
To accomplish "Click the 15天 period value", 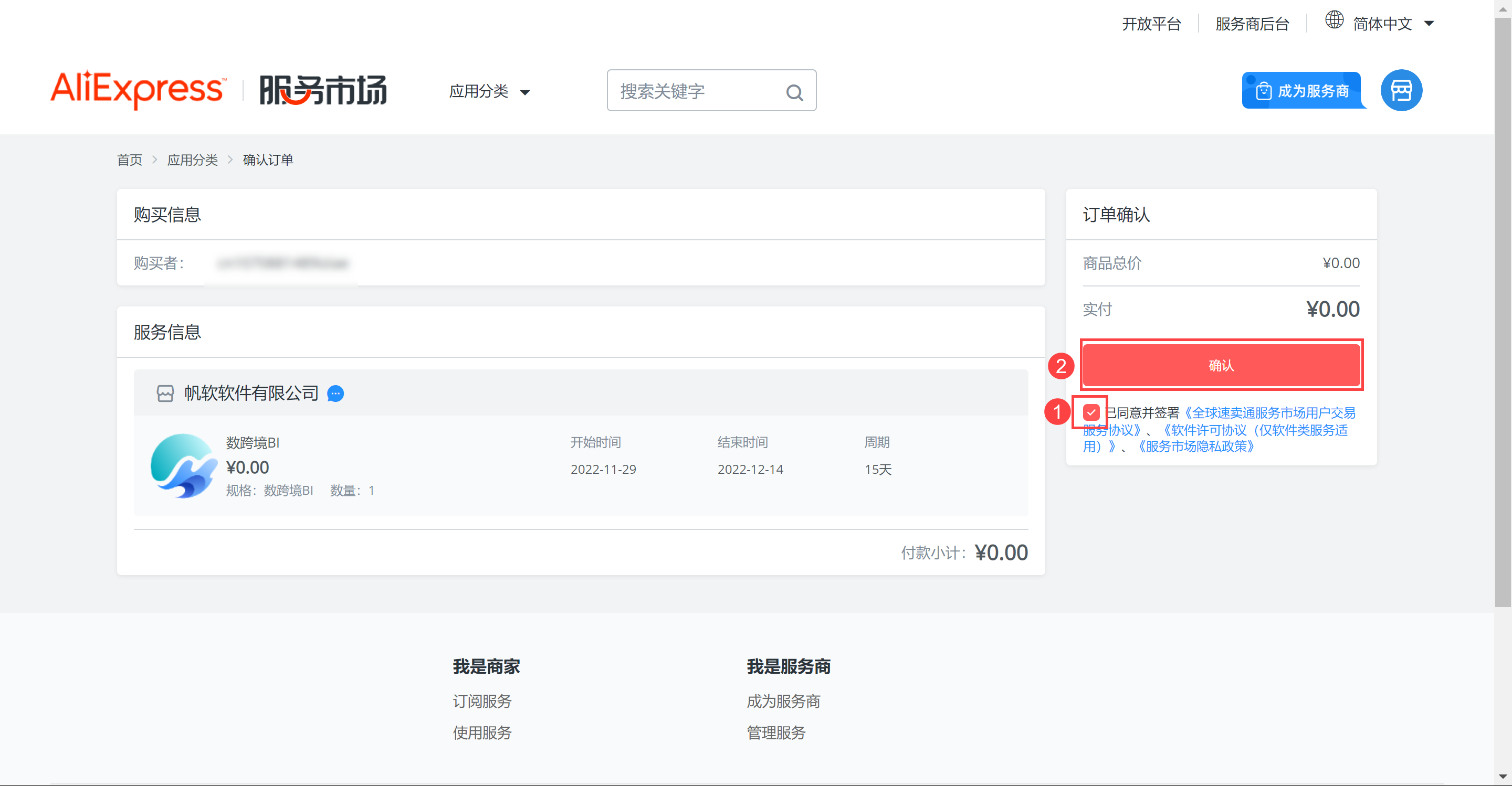I will [877, 470].
